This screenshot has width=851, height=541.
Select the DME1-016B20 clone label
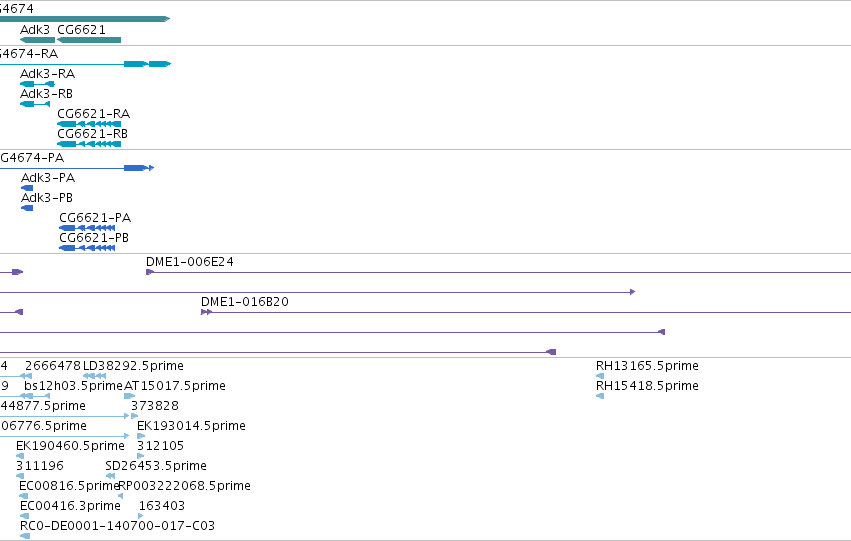(245, 302)
